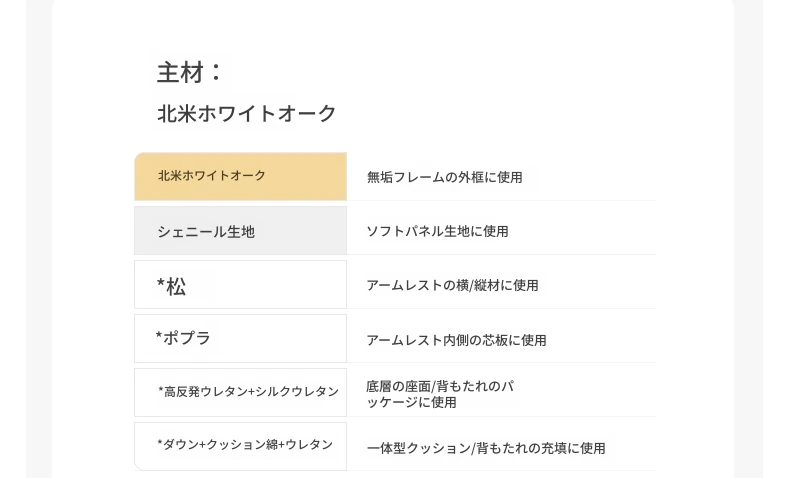Click the 底層の座面/背もたれのパッケージに使用 description
The image size is (790, 478).
coord(440,394)
